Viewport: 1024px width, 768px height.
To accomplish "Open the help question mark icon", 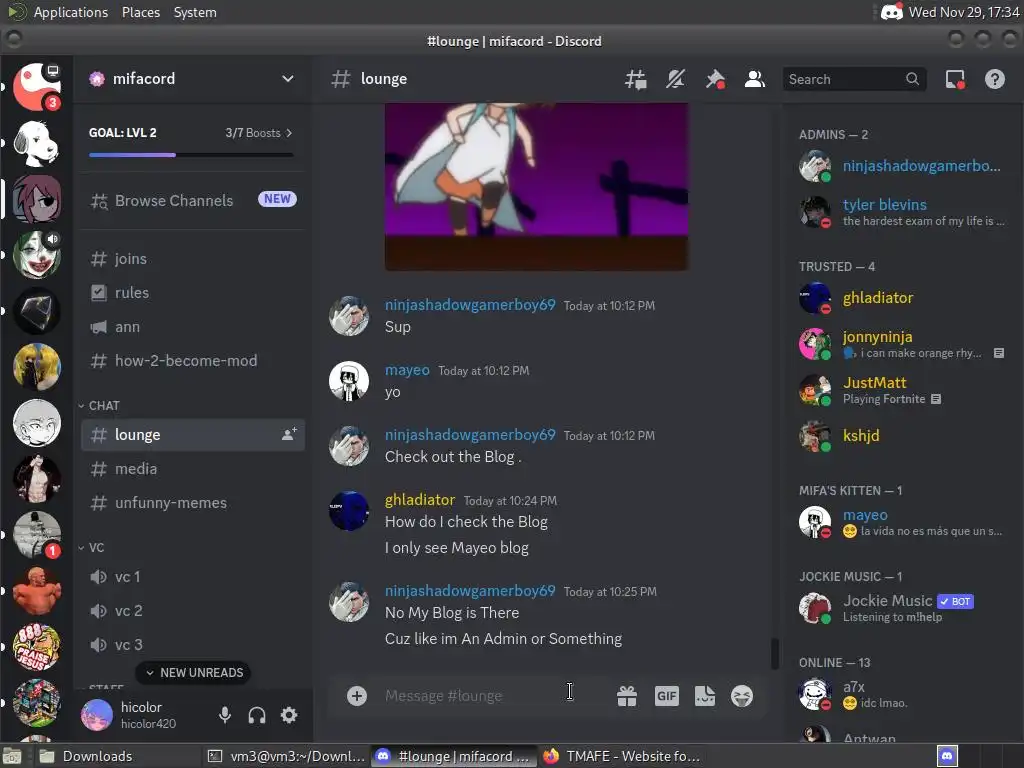I will 995,79.
